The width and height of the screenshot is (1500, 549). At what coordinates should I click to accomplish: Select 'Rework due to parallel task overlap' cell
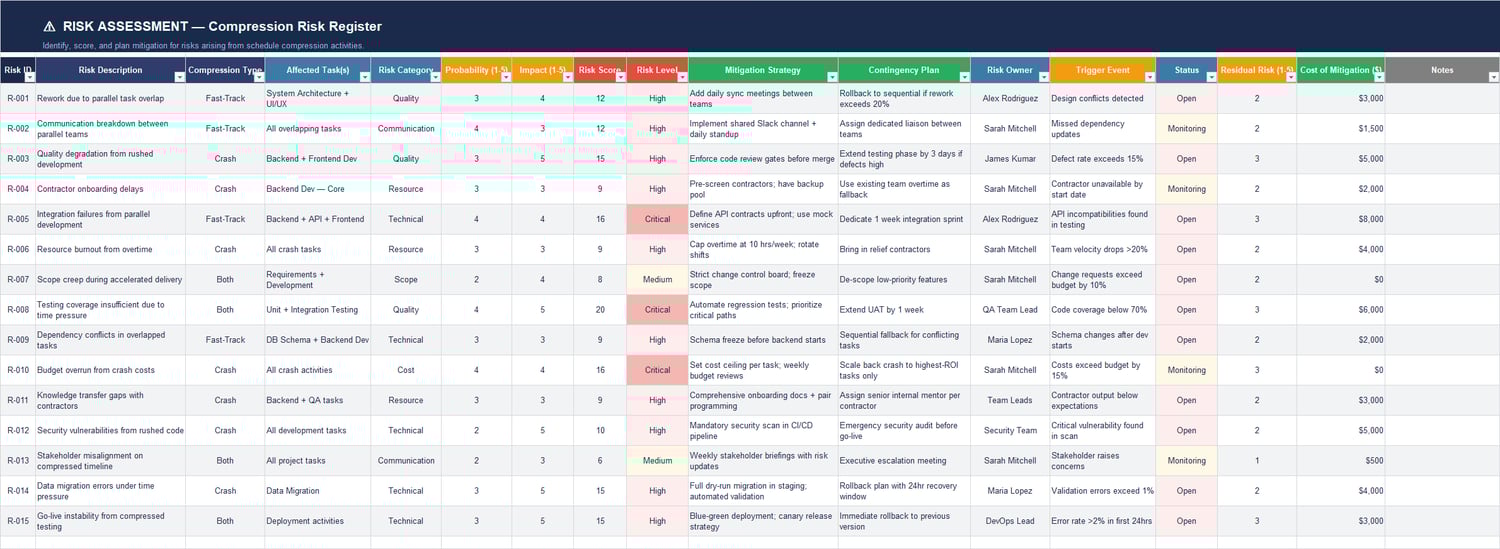click(x=111, y=98)
